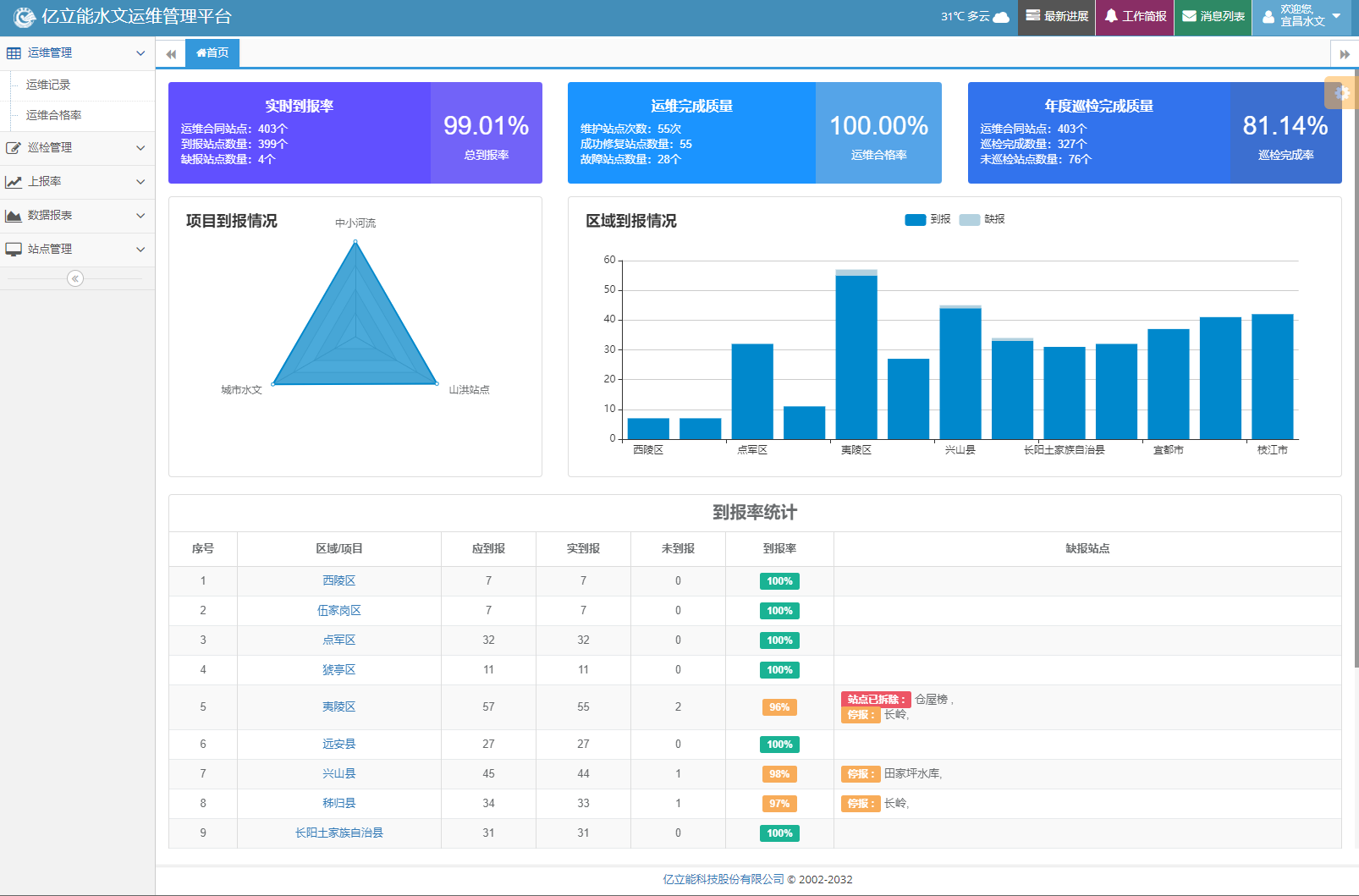Screen dimensions: 1359x896
Task: Click the 96% rate badge for 夷陵区
Action: [x=779, y=707]
